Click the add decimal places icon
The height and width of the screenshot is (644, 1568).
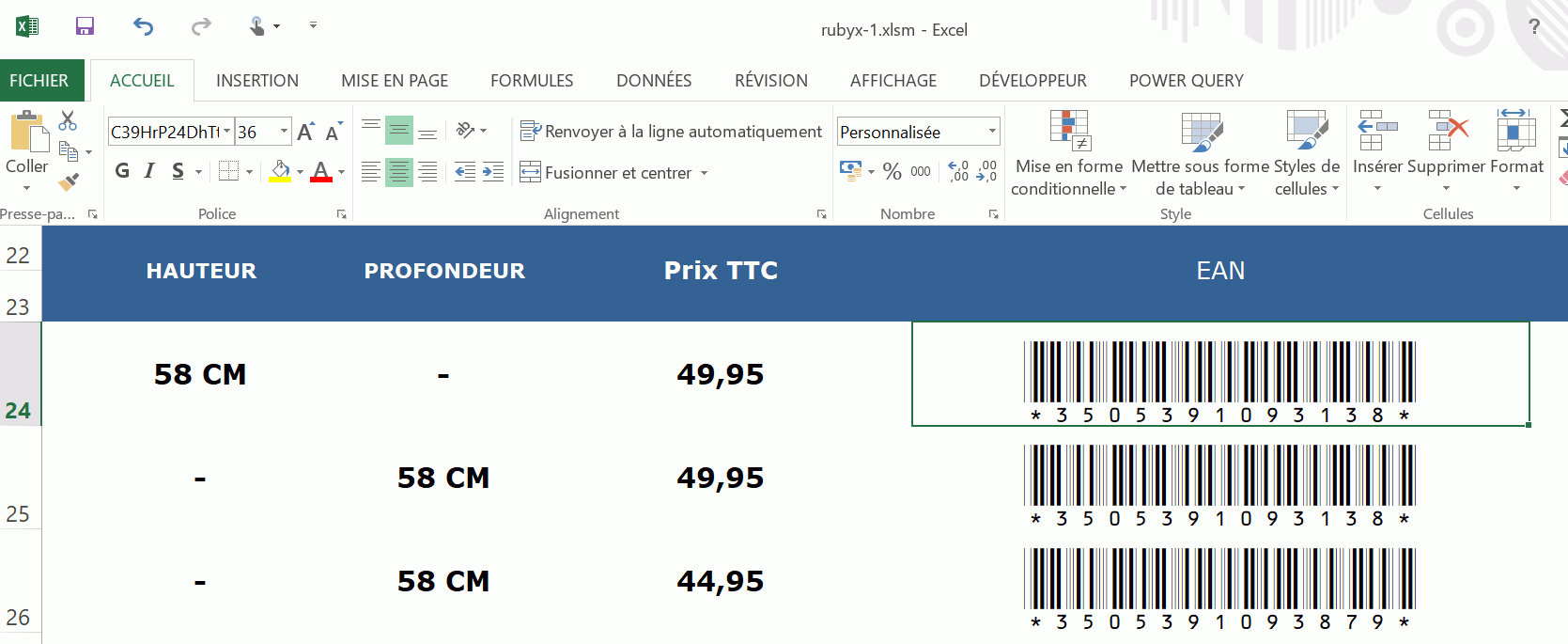[958, 172]
